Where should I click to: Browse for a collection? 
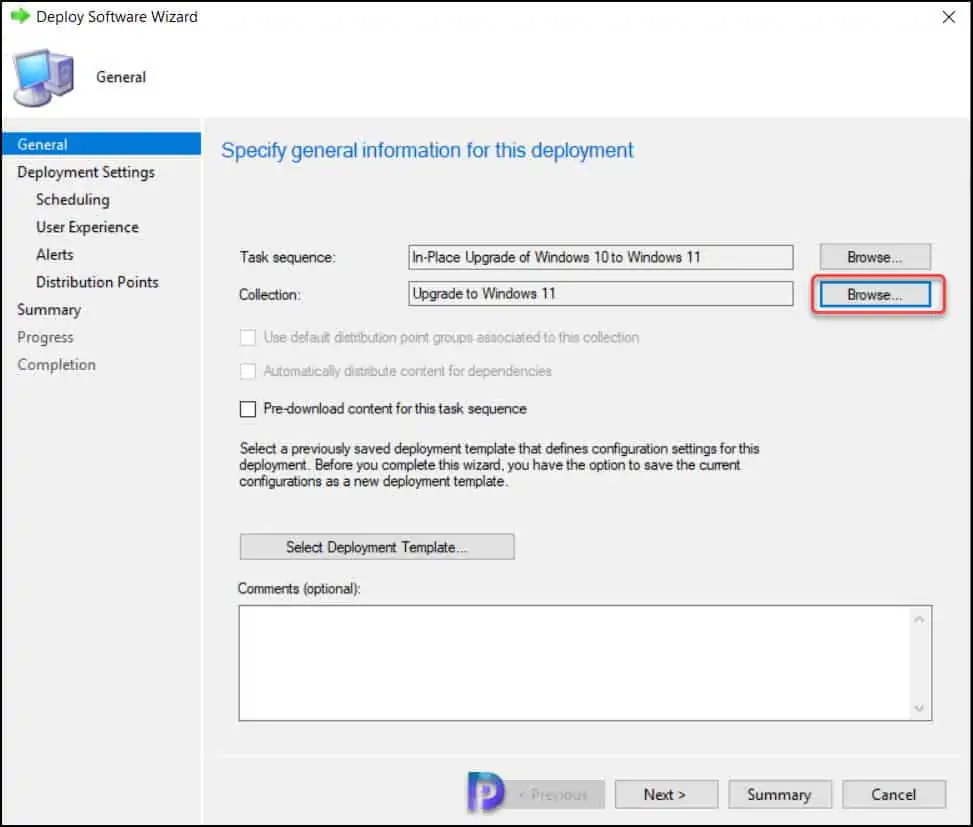(874, 294)
